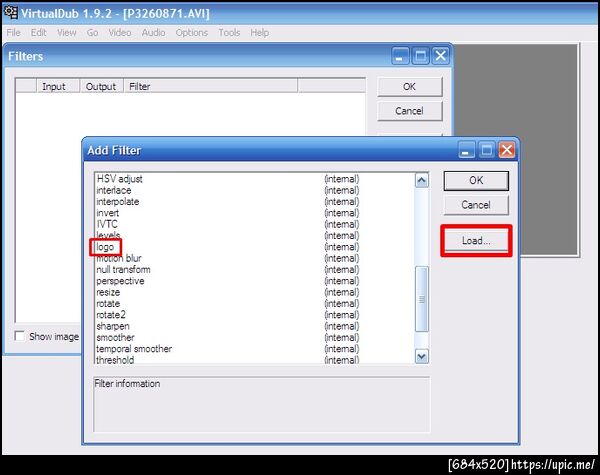This screenshot has width=600, height=475.
Task: Click the filter list scroll down arrow
Action: click(422, 357)
